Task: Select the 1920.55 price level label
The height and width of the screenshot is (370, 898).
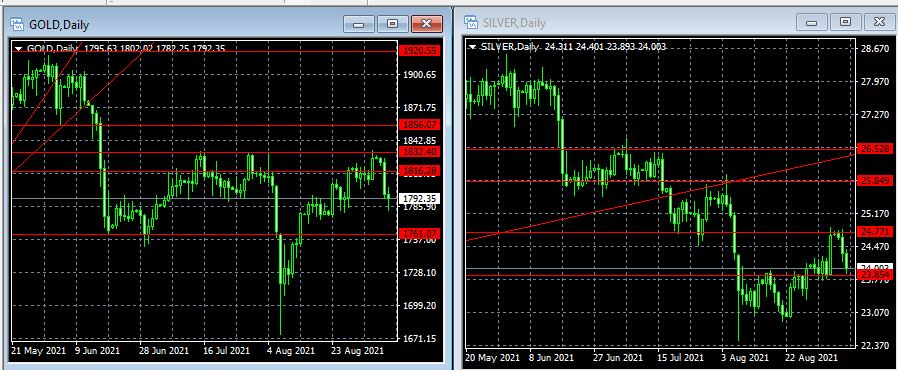Action: pos(420,51)
